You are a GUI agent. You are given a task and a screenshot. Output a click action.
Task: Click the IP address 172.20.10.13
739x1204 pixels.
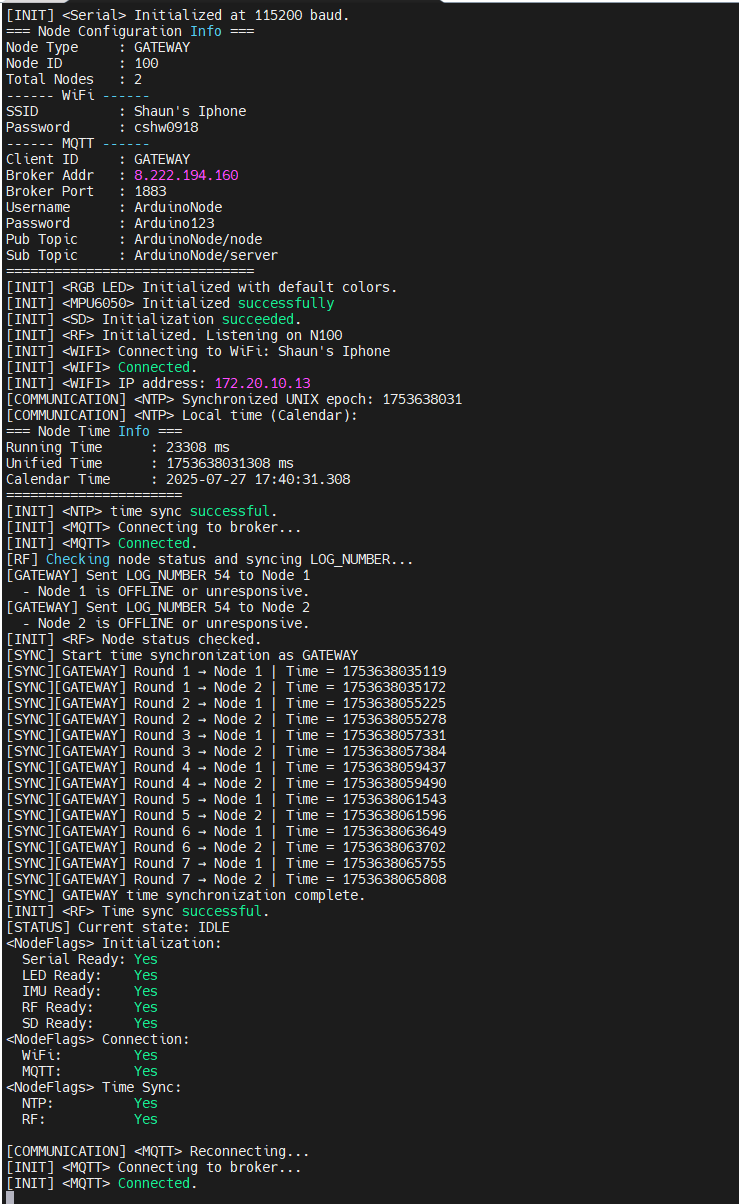pyautogui.click(x=262, y=383)
